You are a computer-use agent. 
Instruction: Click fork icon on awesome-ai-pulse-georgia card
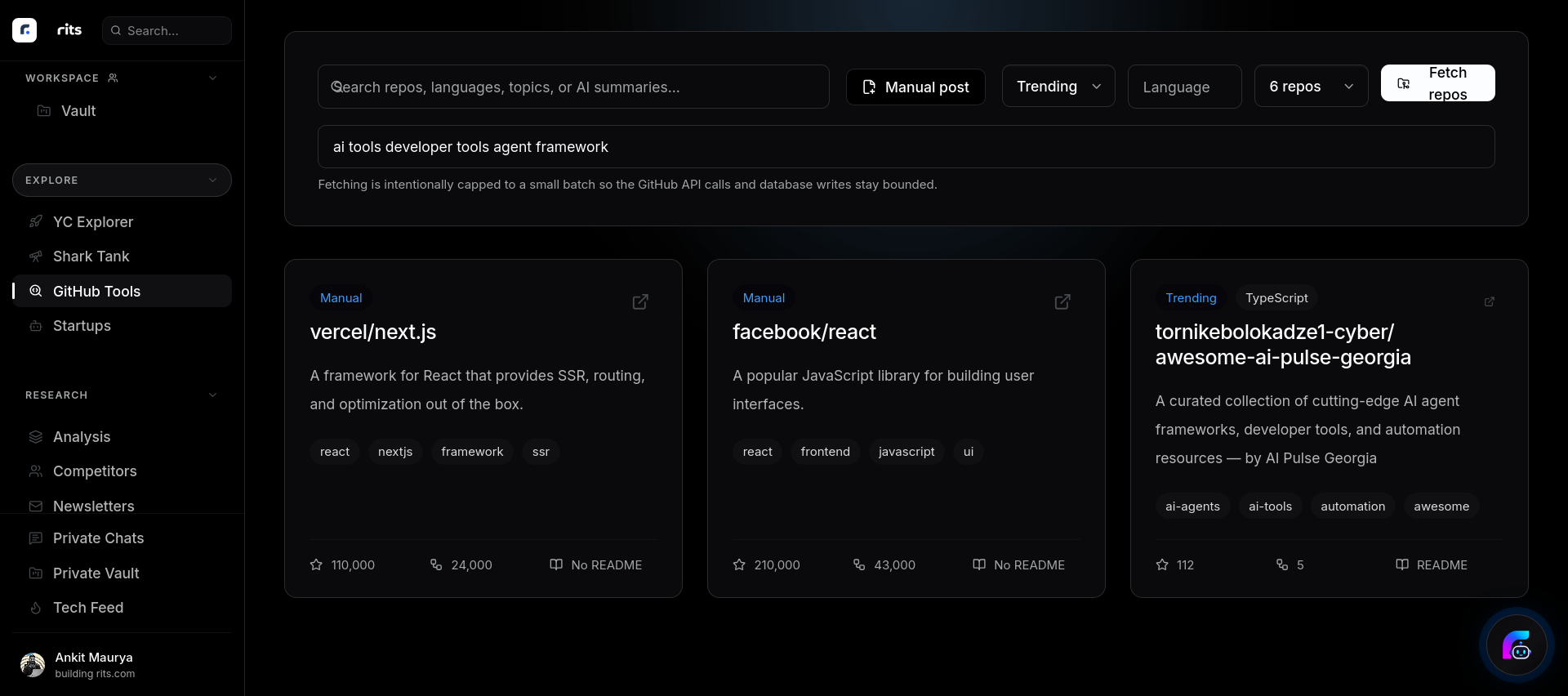click(x=1282, y=564)
